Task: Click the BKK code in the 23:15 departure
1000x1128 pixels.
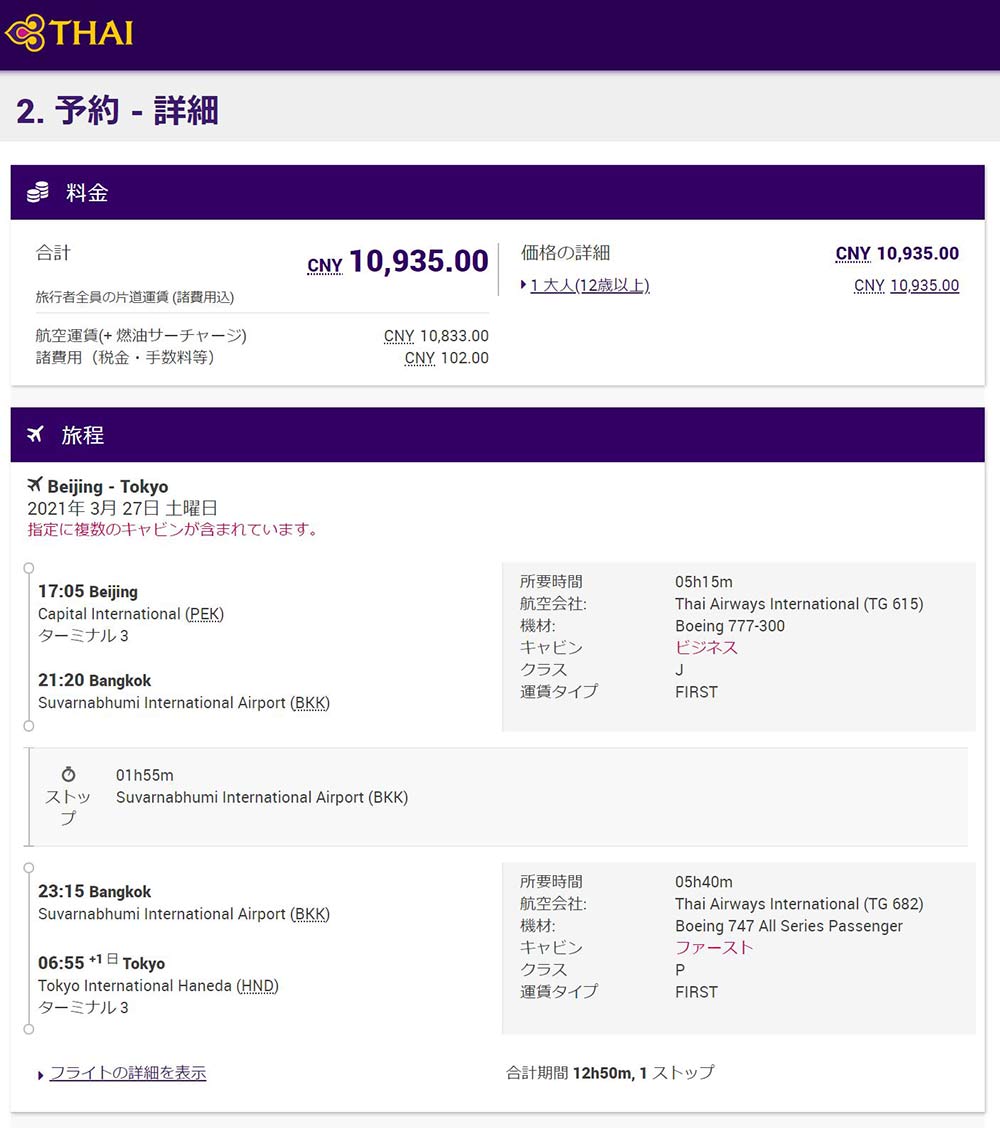Action: click(310, 914)
